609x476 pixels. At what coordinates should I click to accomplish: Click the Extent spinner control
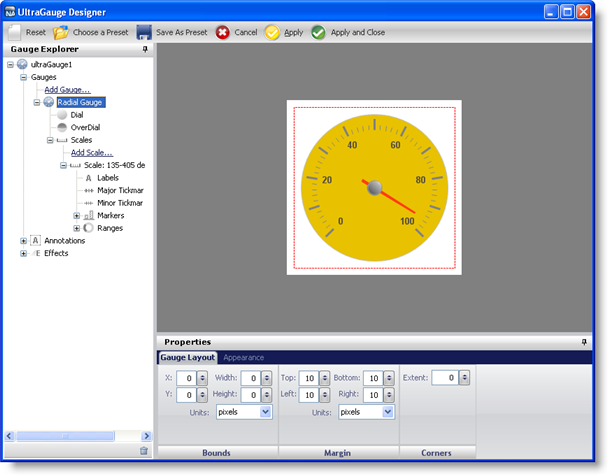click(x=465, y=378)
